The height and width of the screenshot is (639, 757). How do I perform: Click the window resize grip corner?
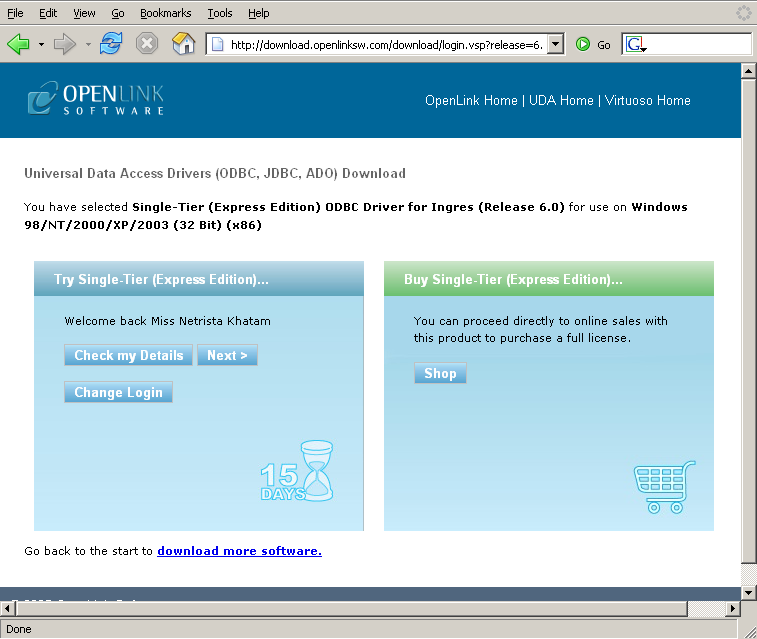pos(750,632)
